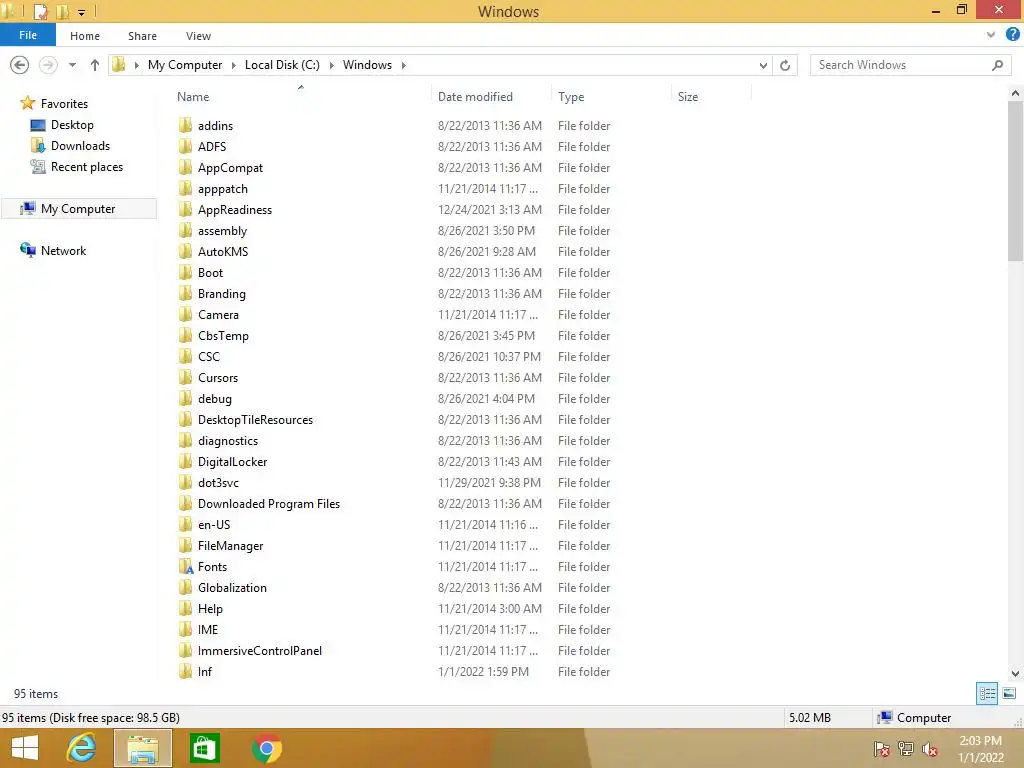Launch Google Chrome from the taskbar
Image resolution: width=1024 pixels, height=768 pixels.
point(266,748)
